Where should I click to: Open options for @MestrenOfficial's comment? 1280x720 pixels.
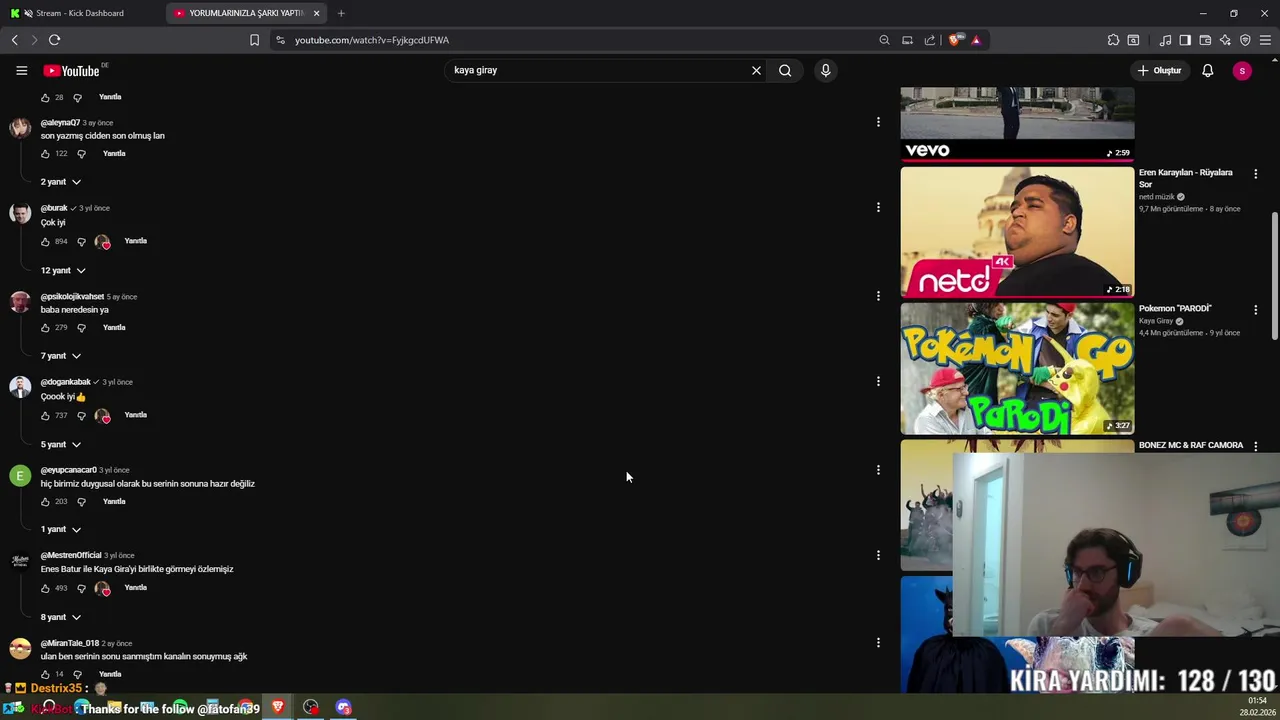(x=878, y=555)
